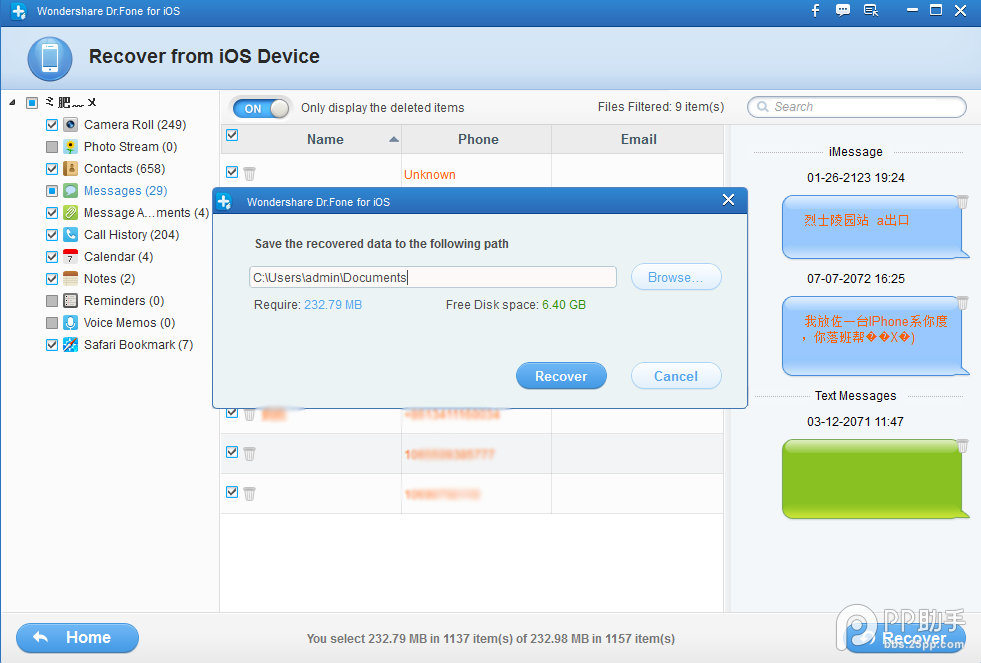Screen dimensions: 981x663
Task: Click the Camera Roll category icon
Action: 71,124
